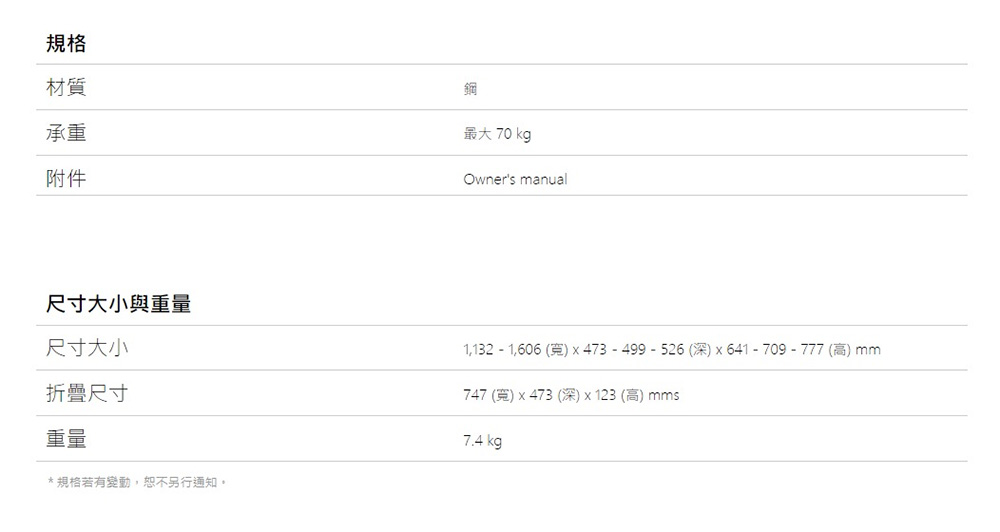Click the 70 kg number in 承重 row
The image size is (1000, 532).
tap(513, 134)
